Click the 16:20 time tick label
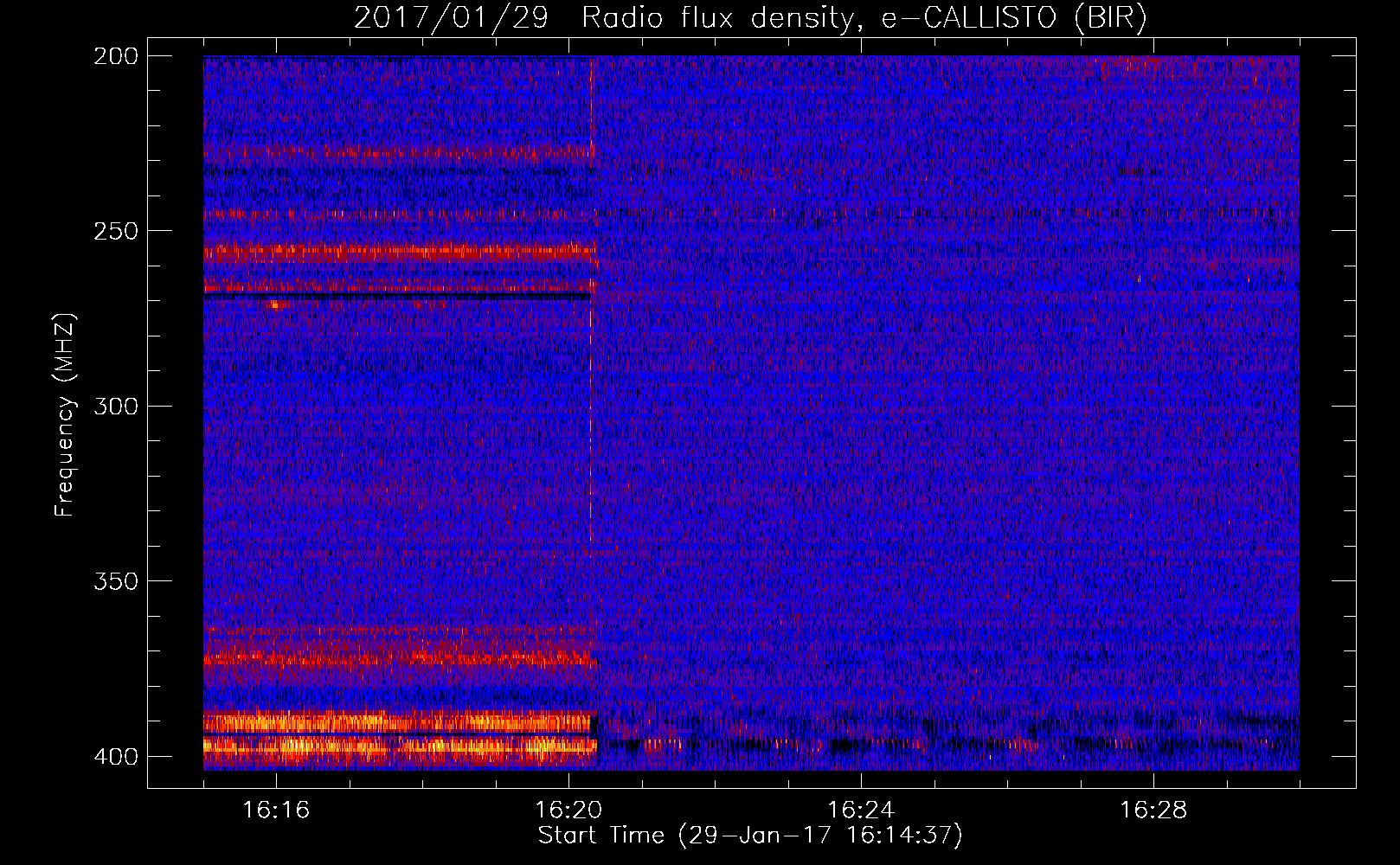Screen dimensions: 1400x865 [568, 810]
